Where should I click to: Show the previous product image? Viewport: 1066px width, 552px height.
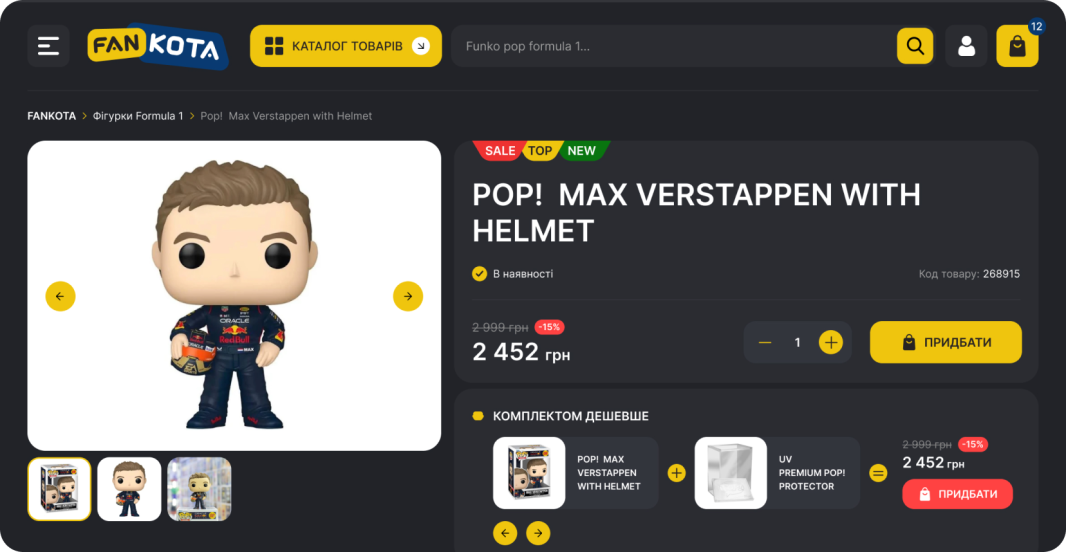tap(61, 296)
